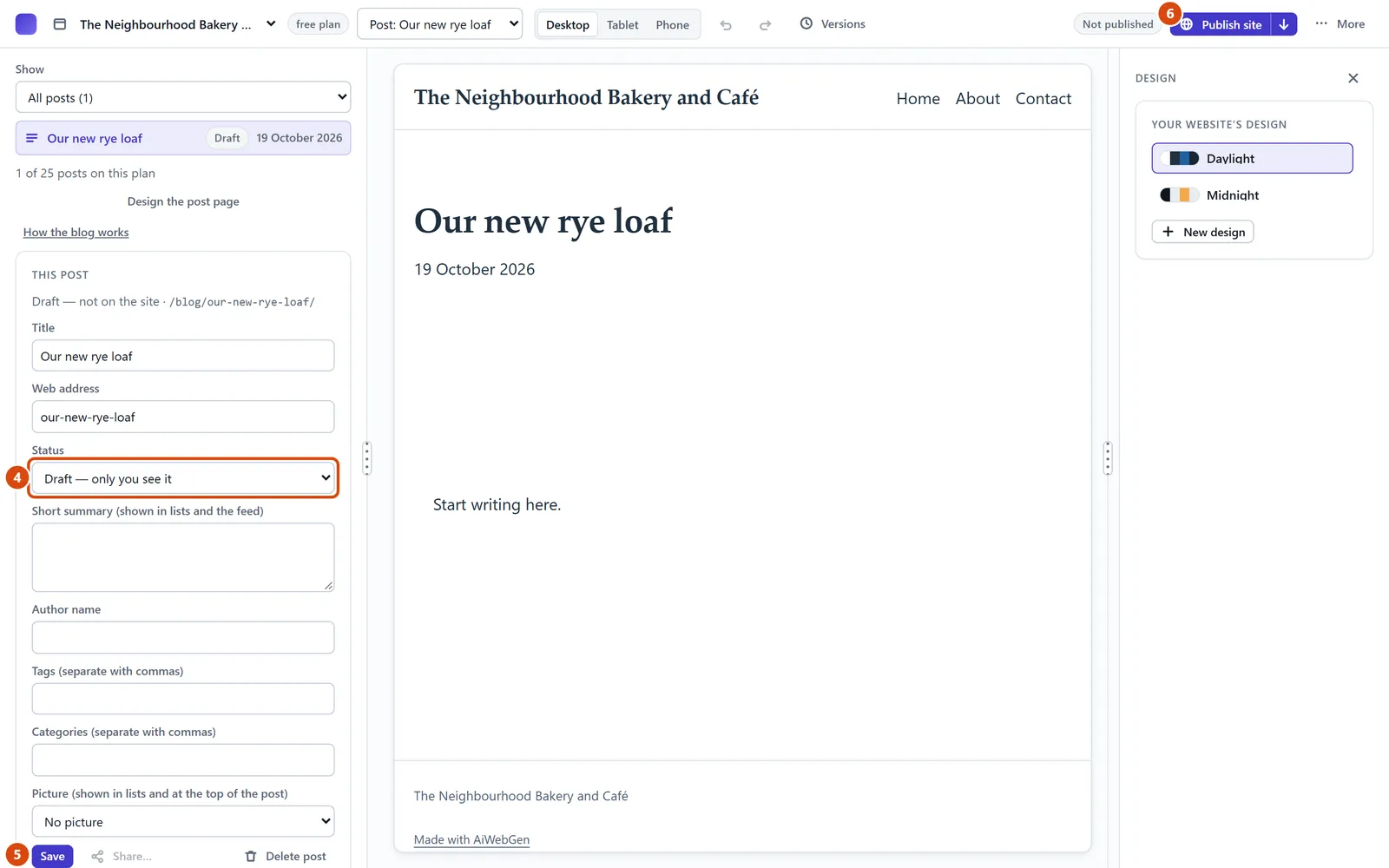Click the Tags input field
1389x868 pixels.
click(x=183, y=699)
